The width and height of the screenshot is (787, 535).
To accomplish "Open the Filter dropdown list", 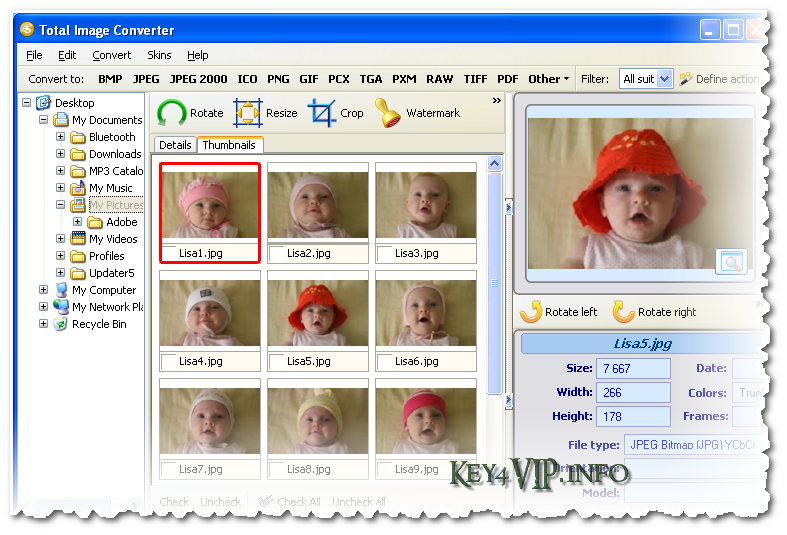I will 665,79.
